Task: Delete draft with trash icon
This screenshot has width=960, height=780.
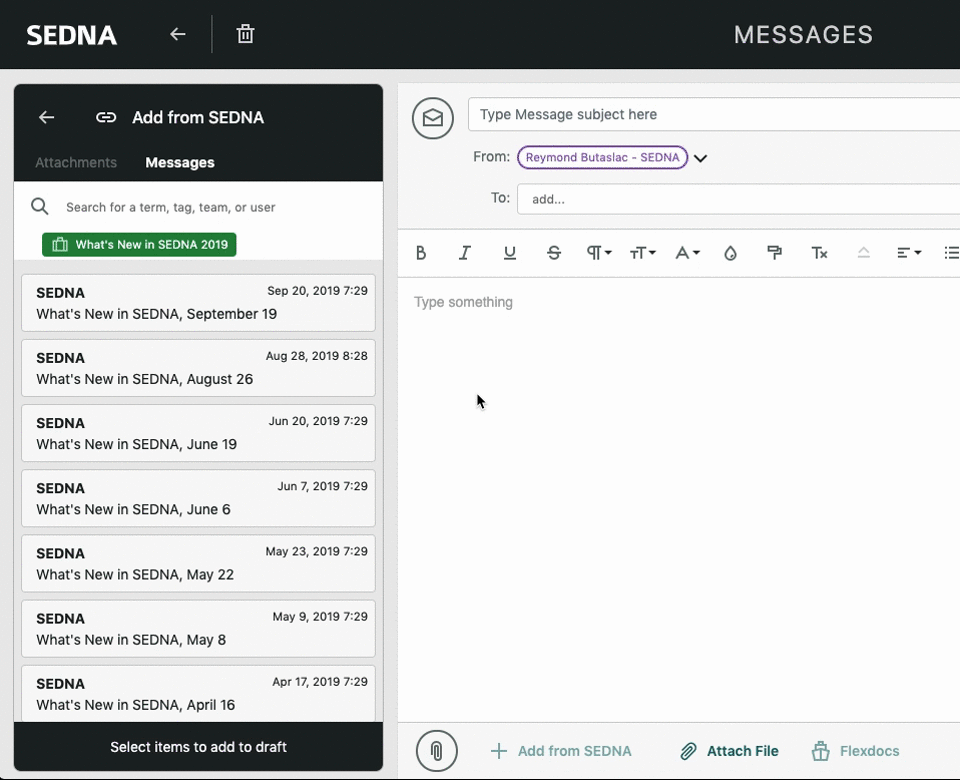Action: (246, 34)
